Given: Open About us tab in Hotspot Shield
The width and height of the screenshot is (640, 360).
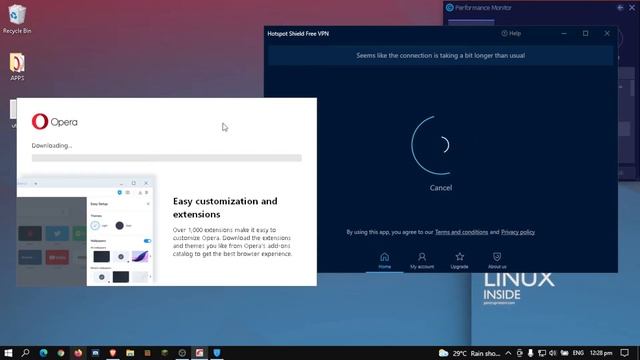Looking at the screenshot, I should coord(497,260).
